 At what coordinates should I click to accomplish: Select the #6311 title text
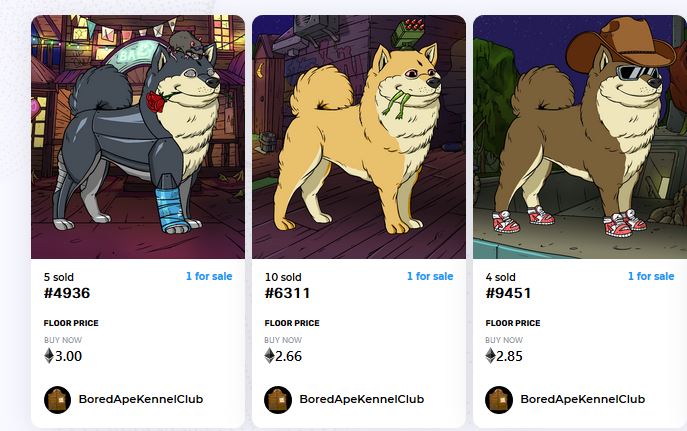[x=287, y=293]
